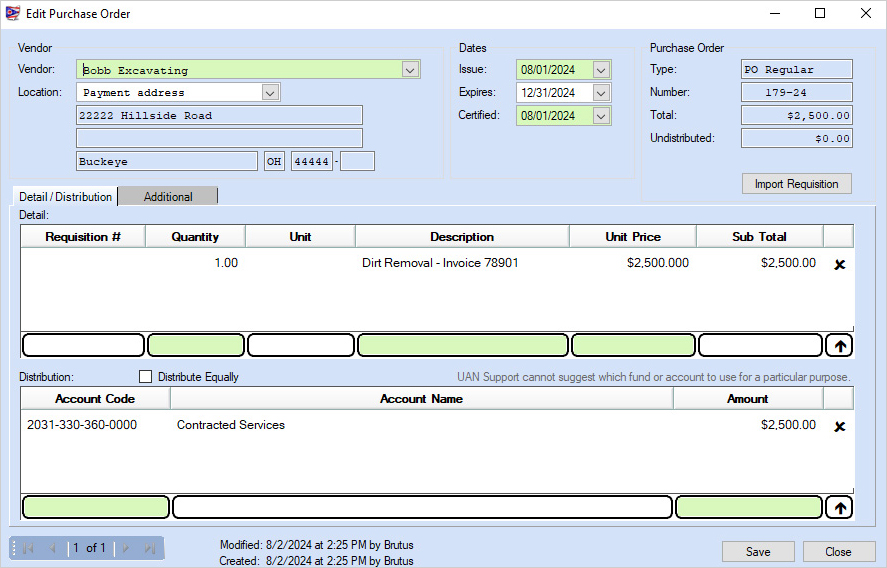Open the Expires date dropdown
The image size is (887, 568).
point(600,93)
